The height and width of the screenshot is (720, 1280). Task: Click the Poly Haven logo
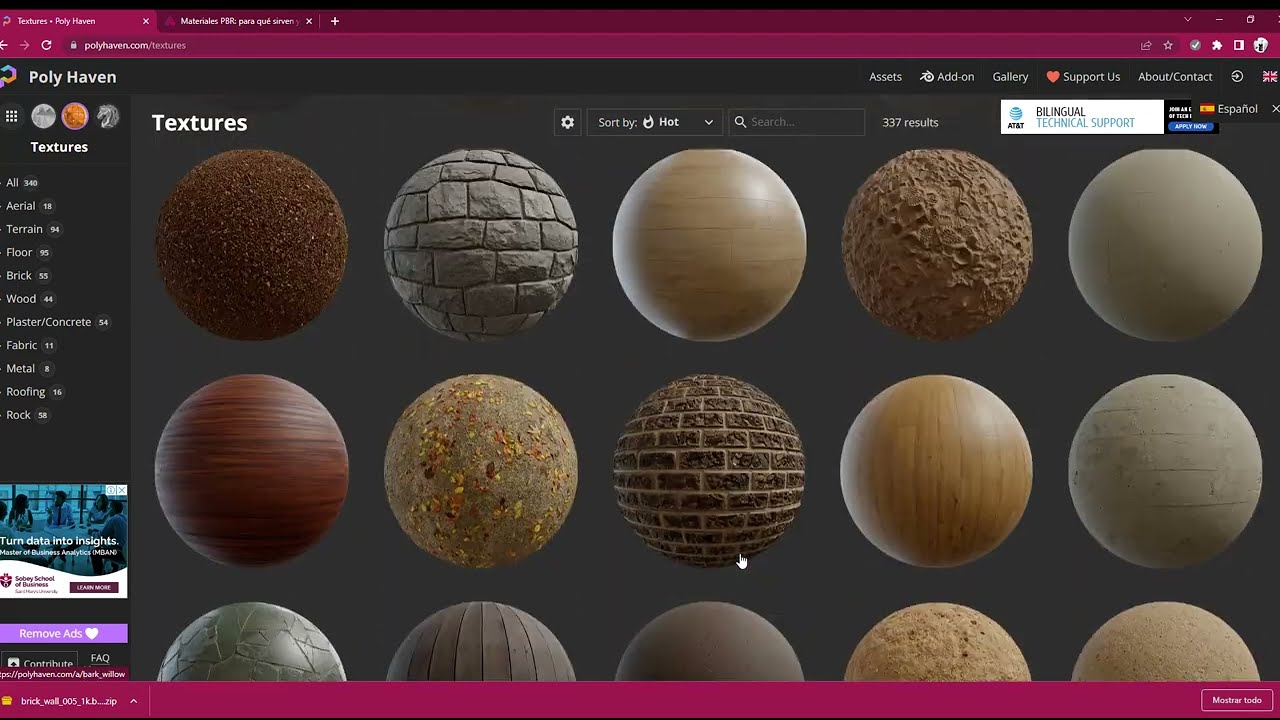tap(59, 77)
